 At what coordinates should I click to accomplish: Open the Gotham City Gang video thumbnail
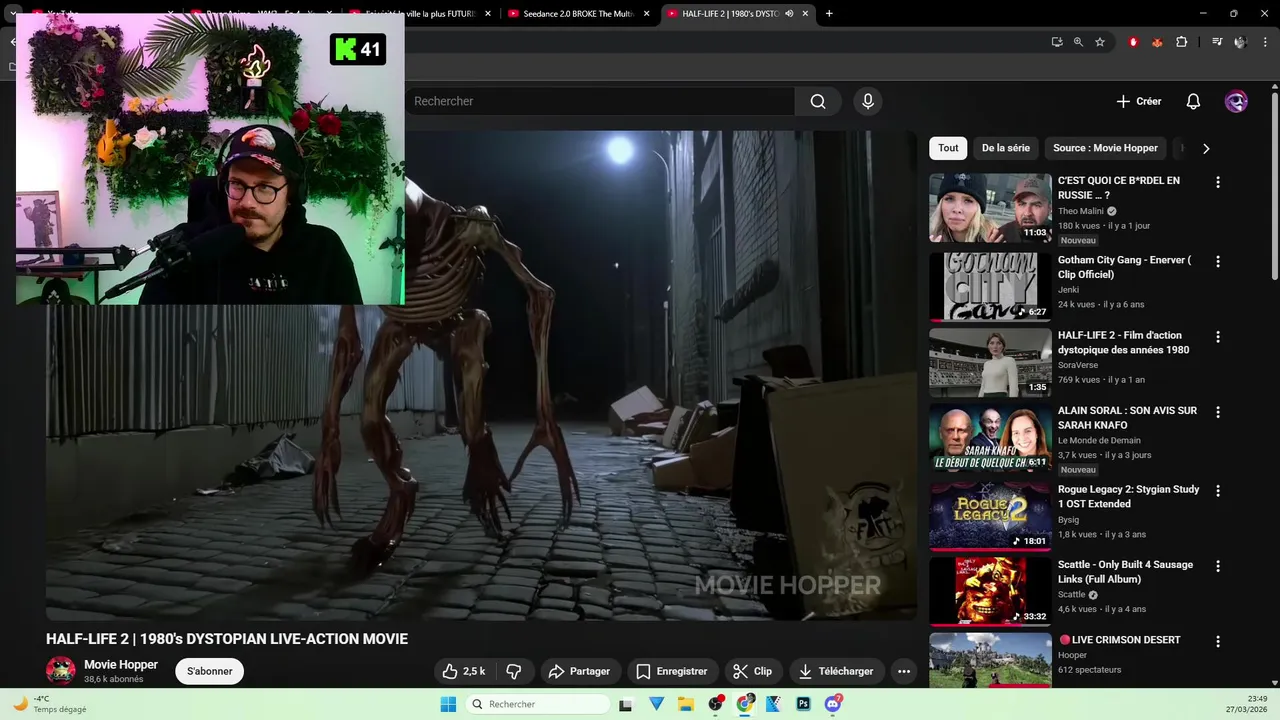pos(990,287)
